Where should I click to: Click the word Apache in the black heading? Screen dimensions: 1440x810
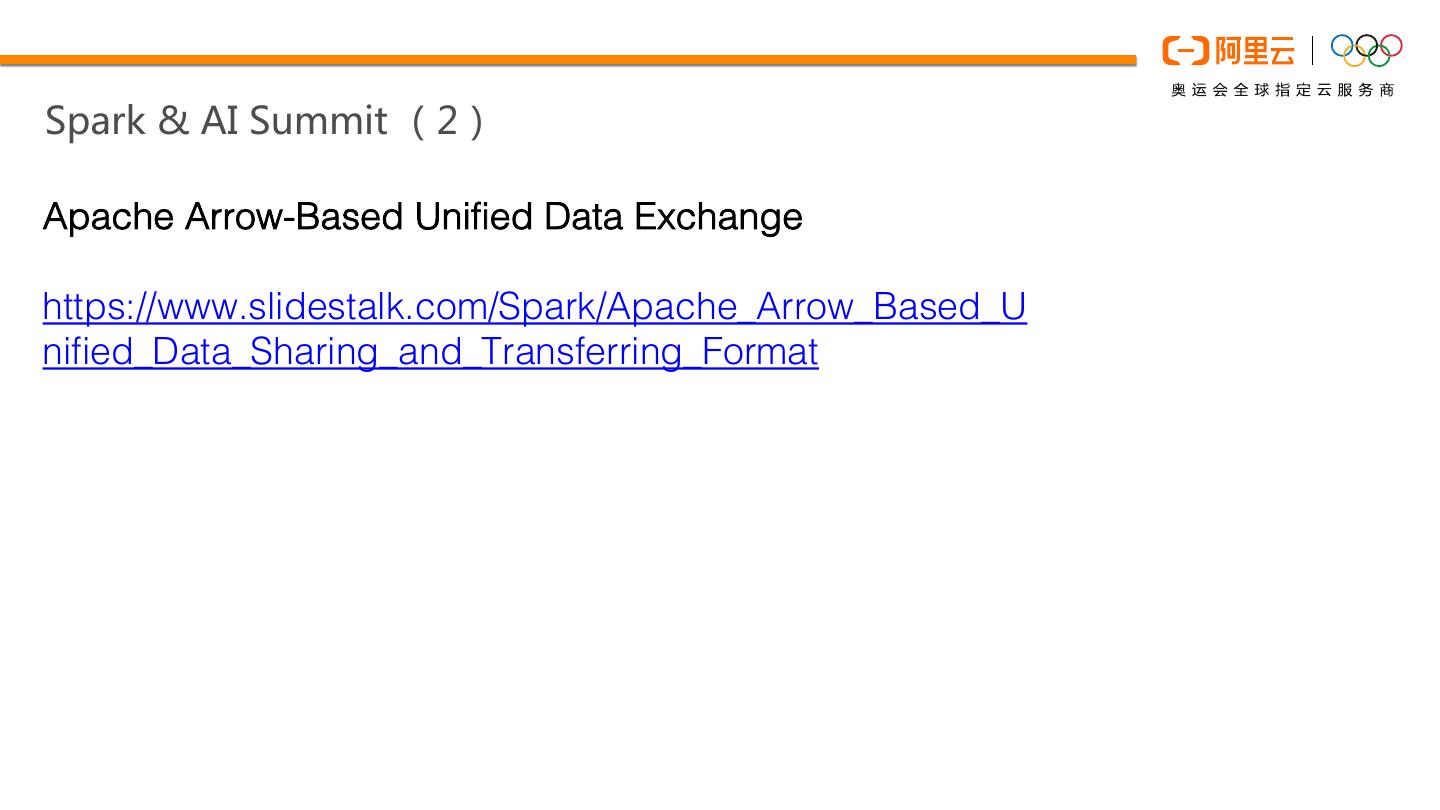point(108,217)
